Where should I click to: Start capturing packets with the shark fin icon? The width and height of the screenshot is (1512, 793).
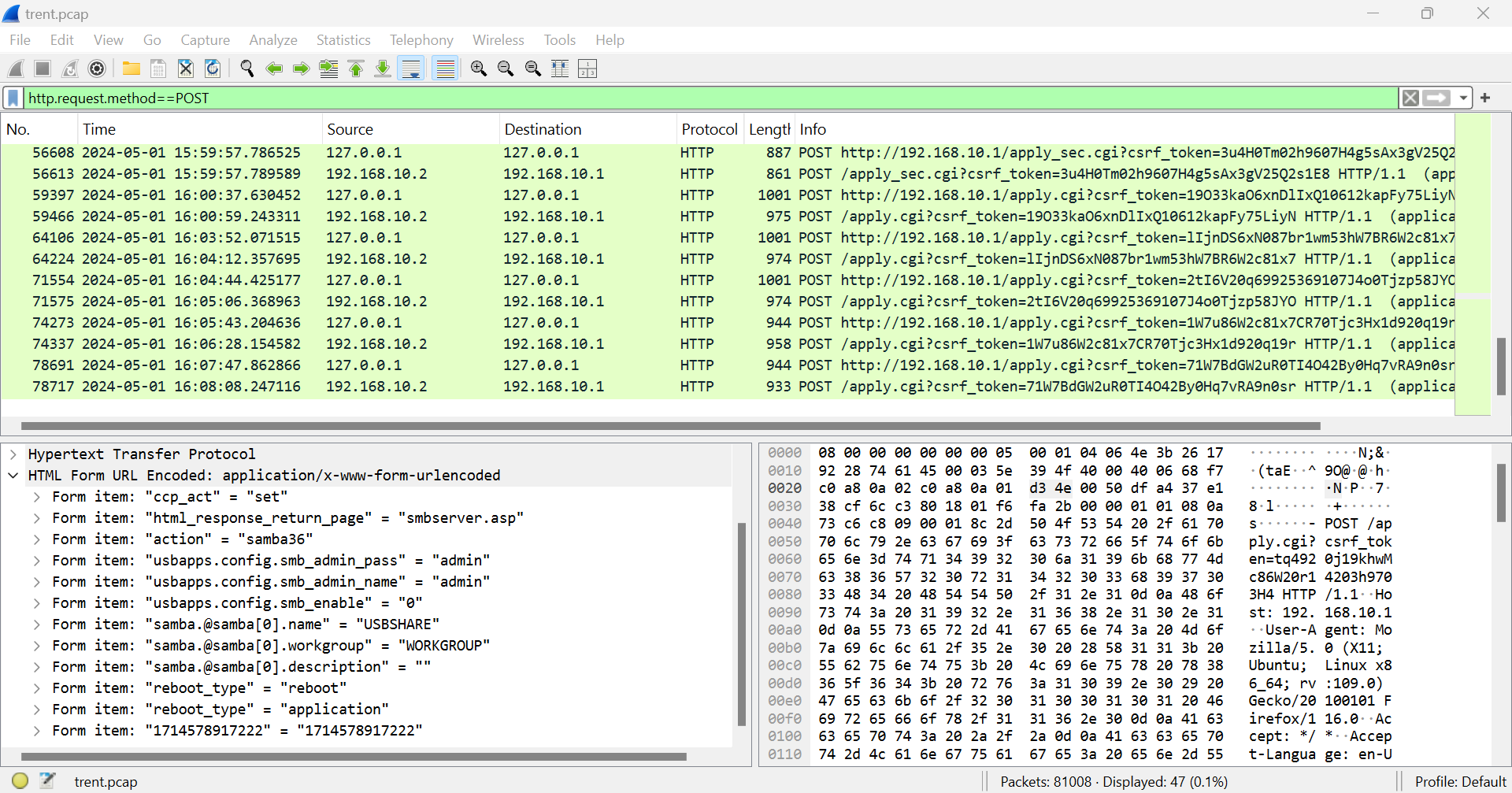16,69
